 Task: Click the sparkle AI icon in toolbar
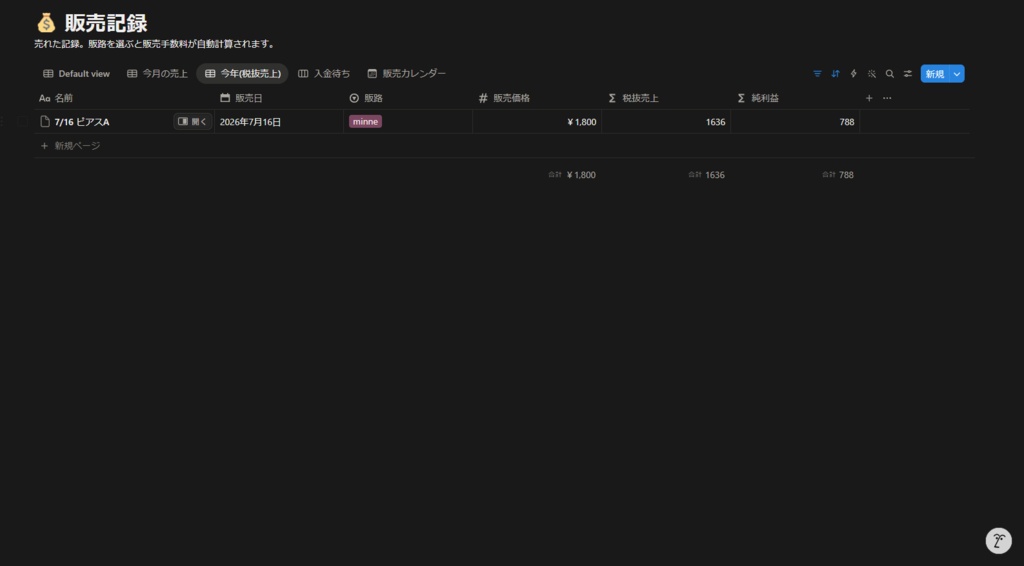pos(872,74)
